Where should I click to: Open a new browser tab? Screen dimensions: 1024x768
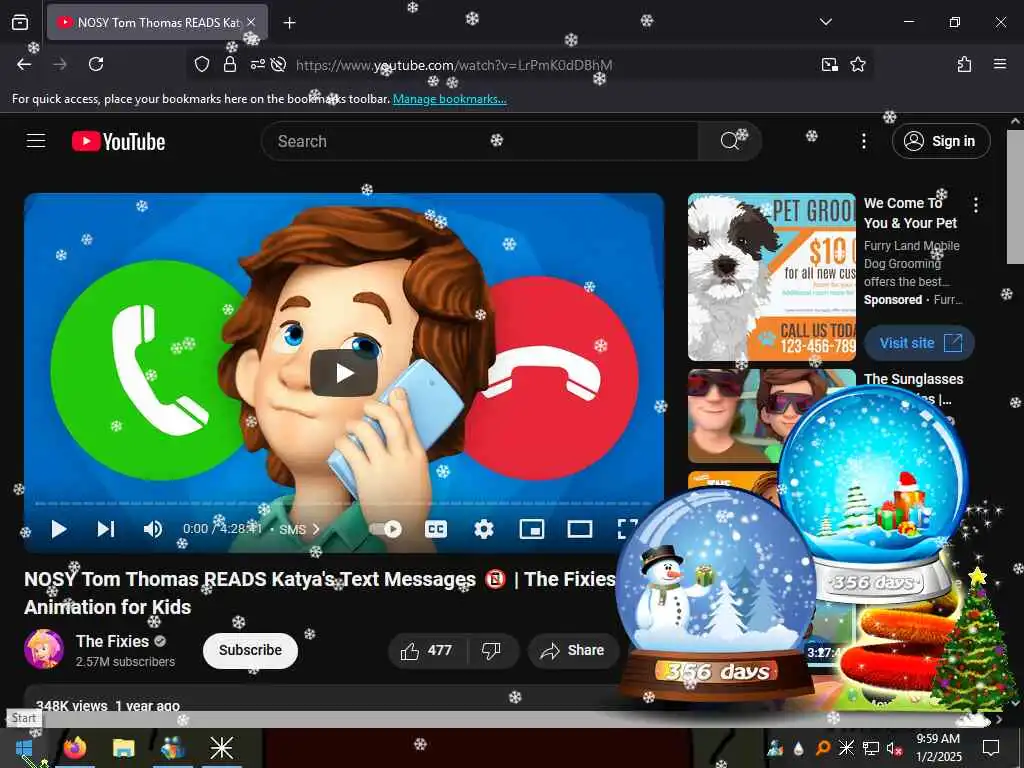pos(289,23)
